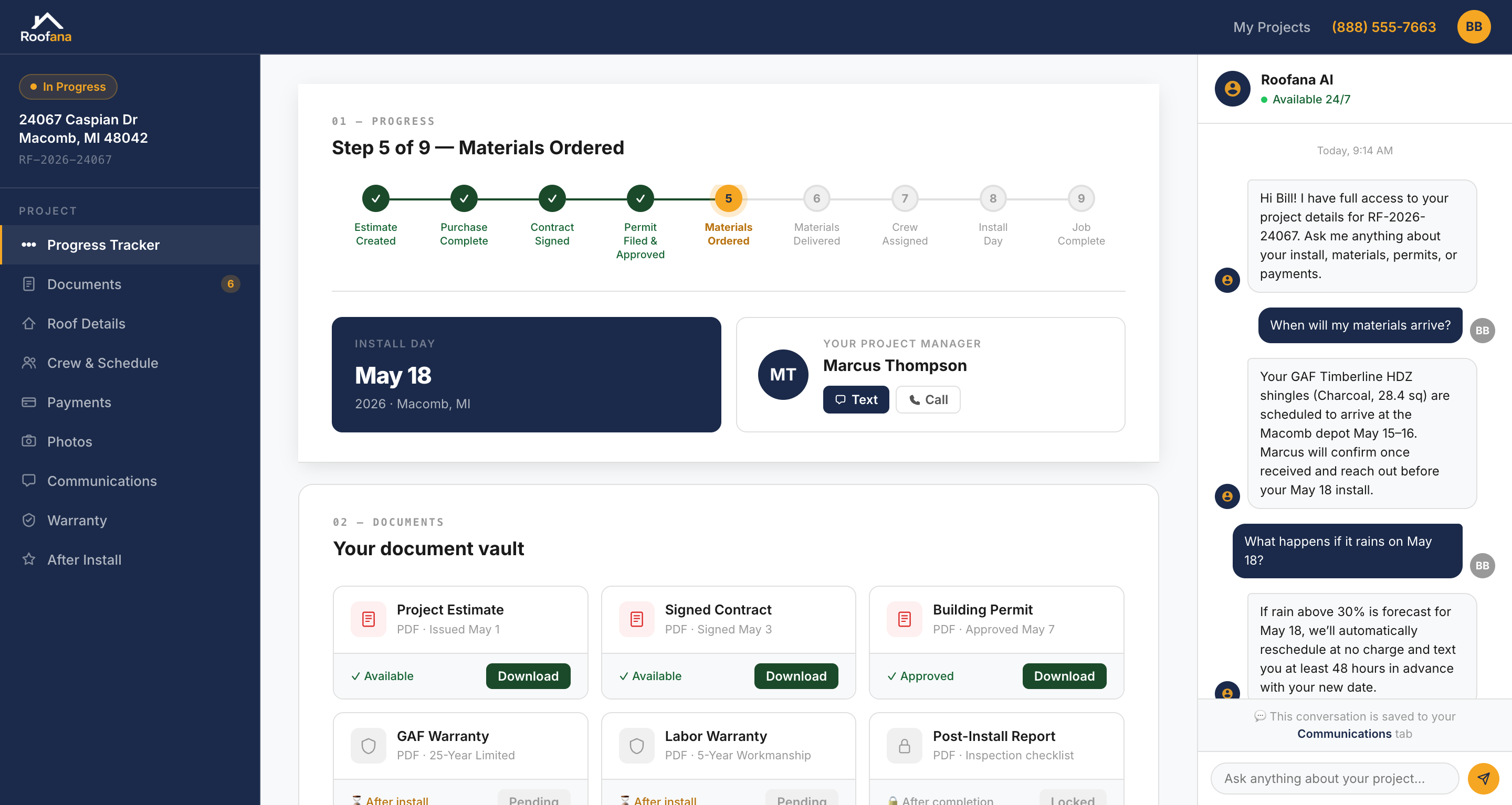Image resolution: width=1512 pixels, height=805 pixels.
Task: Open My Projects
Action: [1272, 27]
